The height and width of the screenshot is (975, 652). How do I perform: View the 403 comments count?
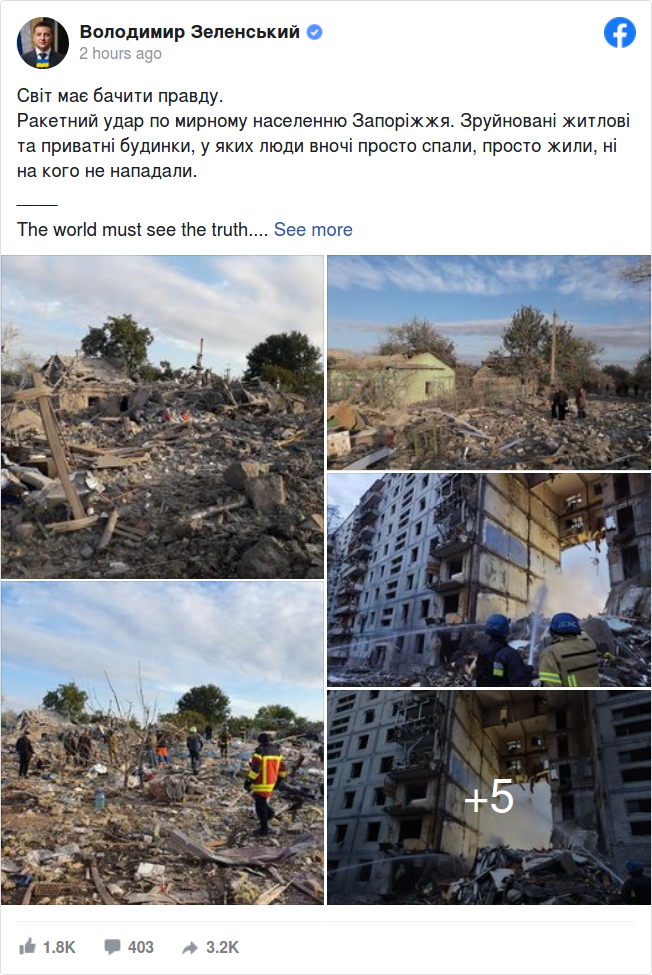[x=140, y=947]
